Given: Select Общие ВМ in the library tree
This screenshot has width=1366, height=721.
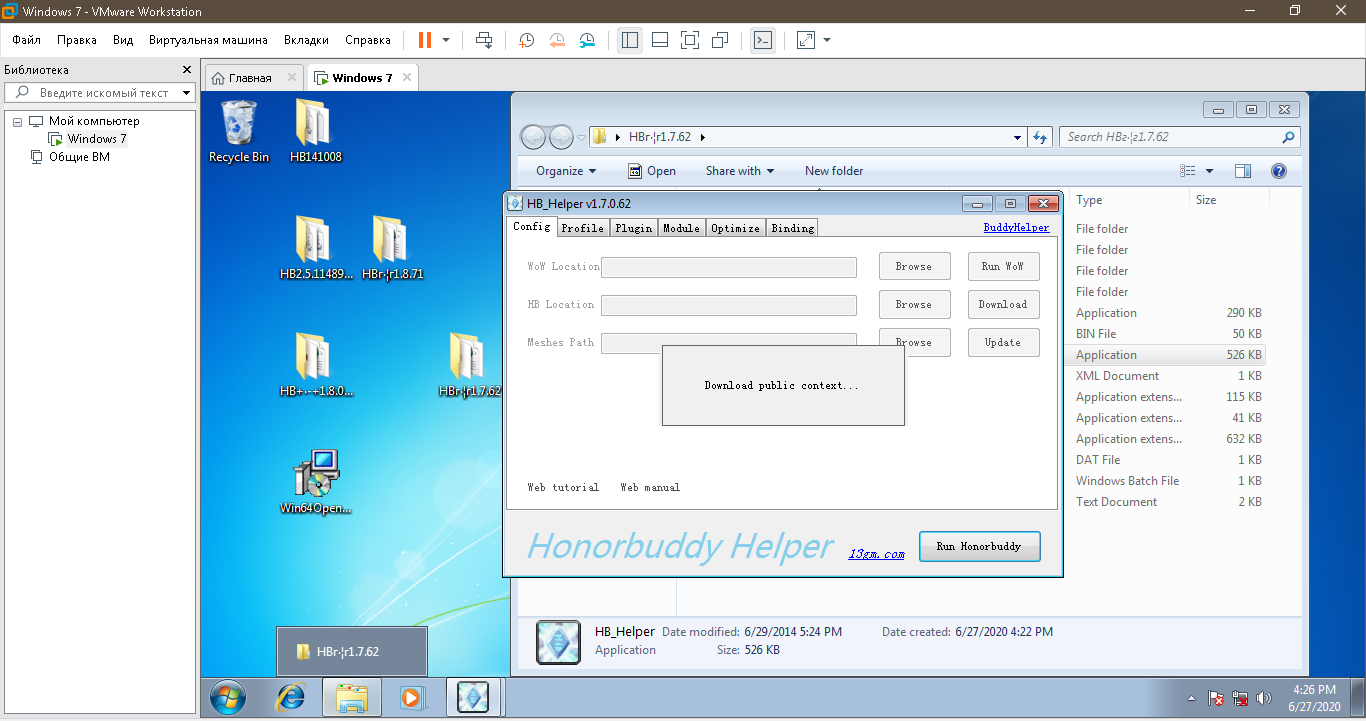Looking at the screenshot, I should 79,157.
